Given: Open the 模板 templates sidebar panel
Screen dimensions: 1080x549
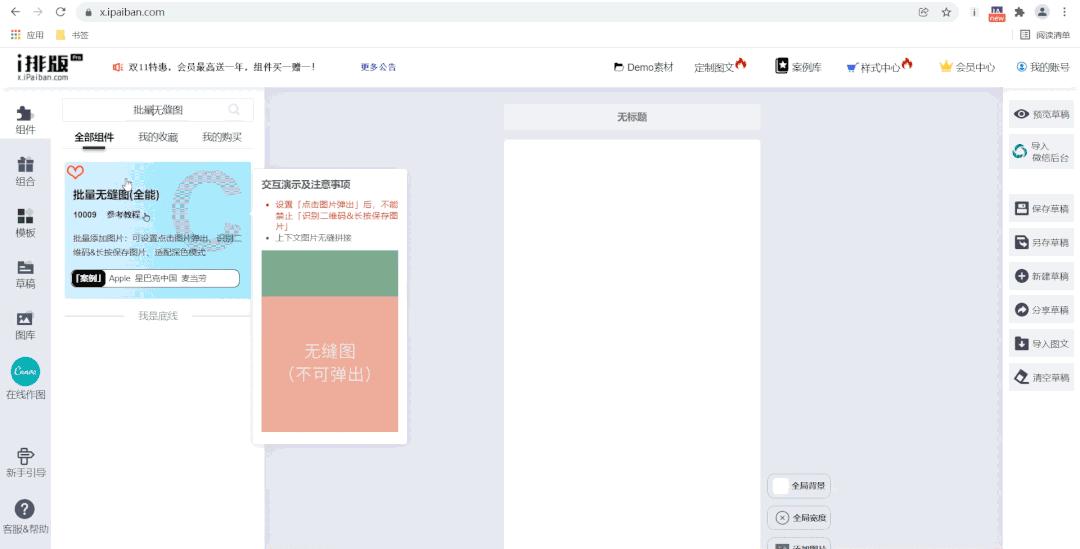Looking at the screenshot, I should coord(25,222).
